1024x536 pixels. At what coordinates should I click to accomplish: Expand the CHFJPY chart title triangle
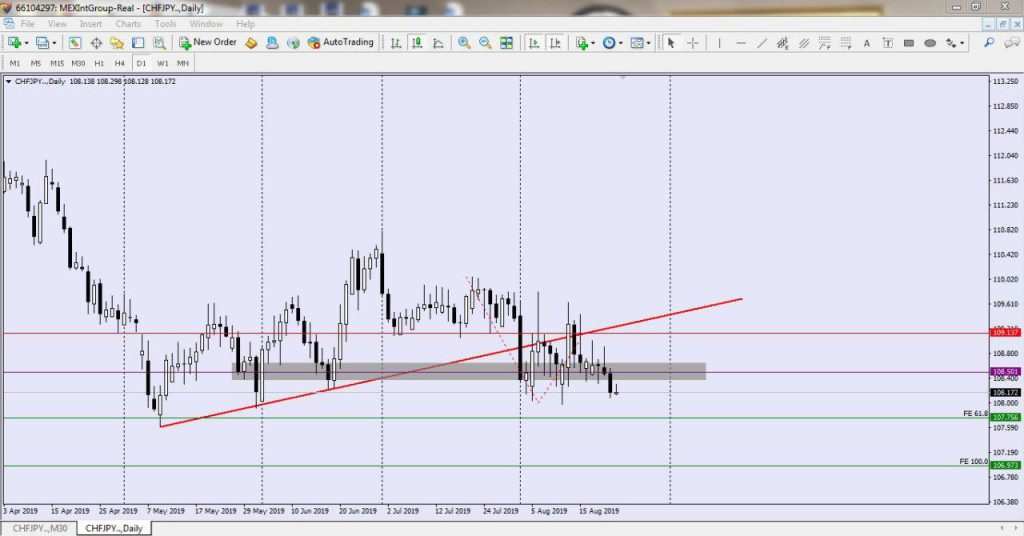tap(8, 82)
